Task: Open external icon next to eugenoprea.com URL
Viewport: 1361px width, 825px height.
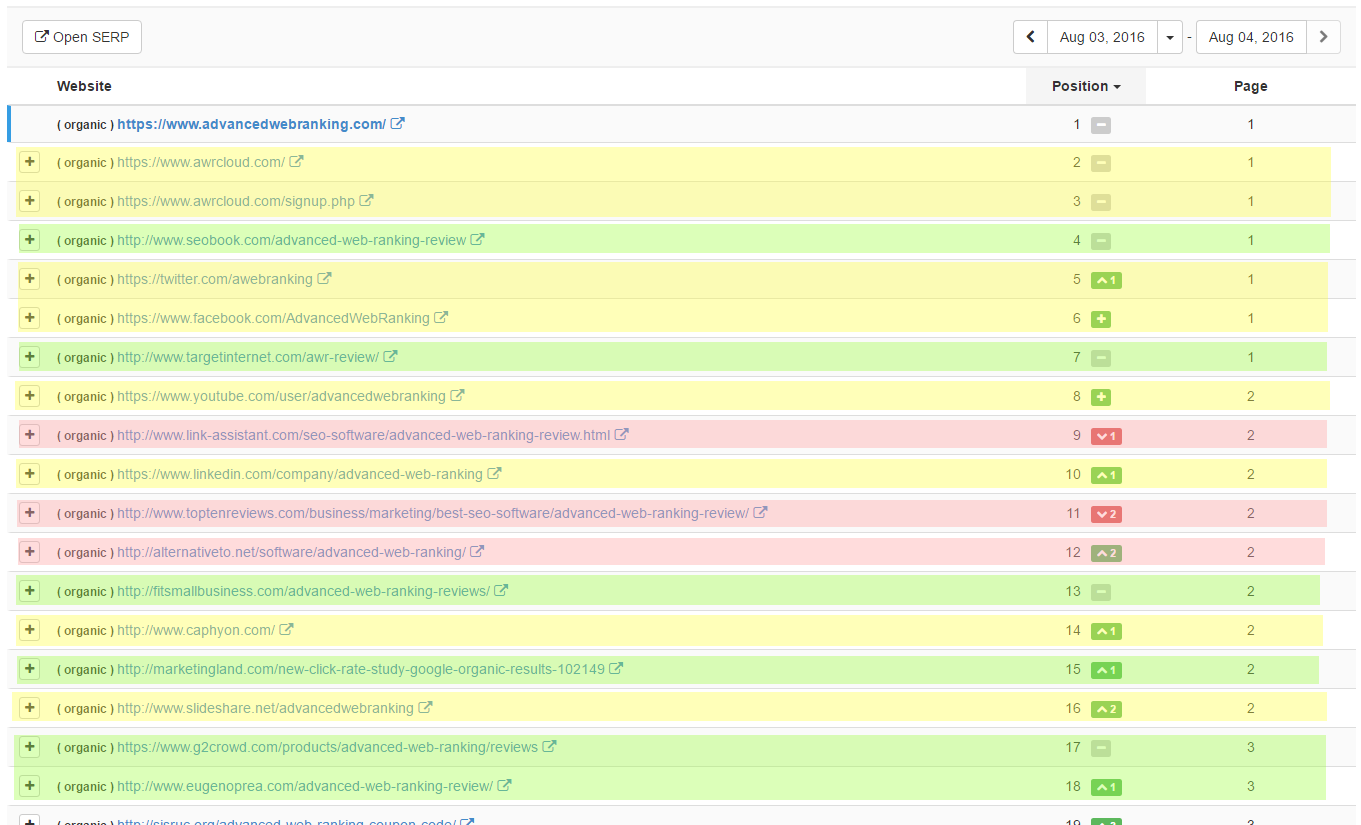Action: click(505, 786)
